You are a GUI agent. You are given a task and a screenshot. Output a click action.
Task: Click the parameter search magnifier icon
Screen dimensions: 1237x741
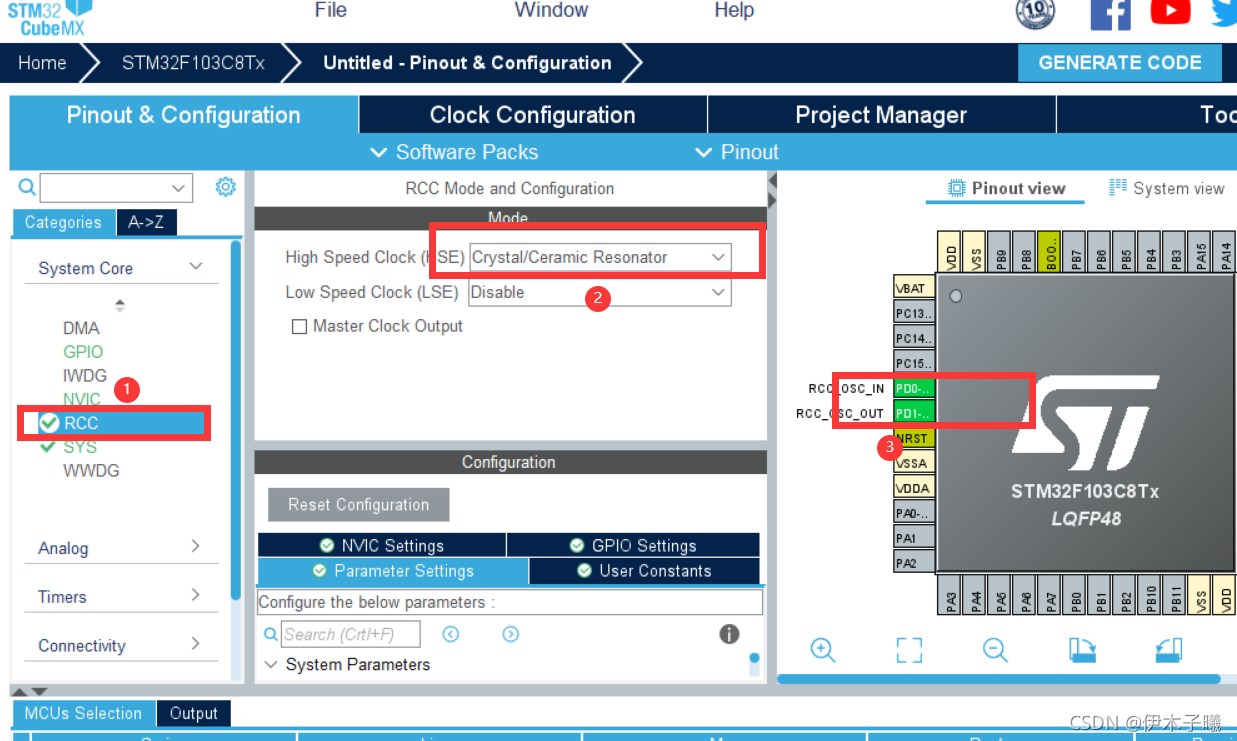(270, 634)
